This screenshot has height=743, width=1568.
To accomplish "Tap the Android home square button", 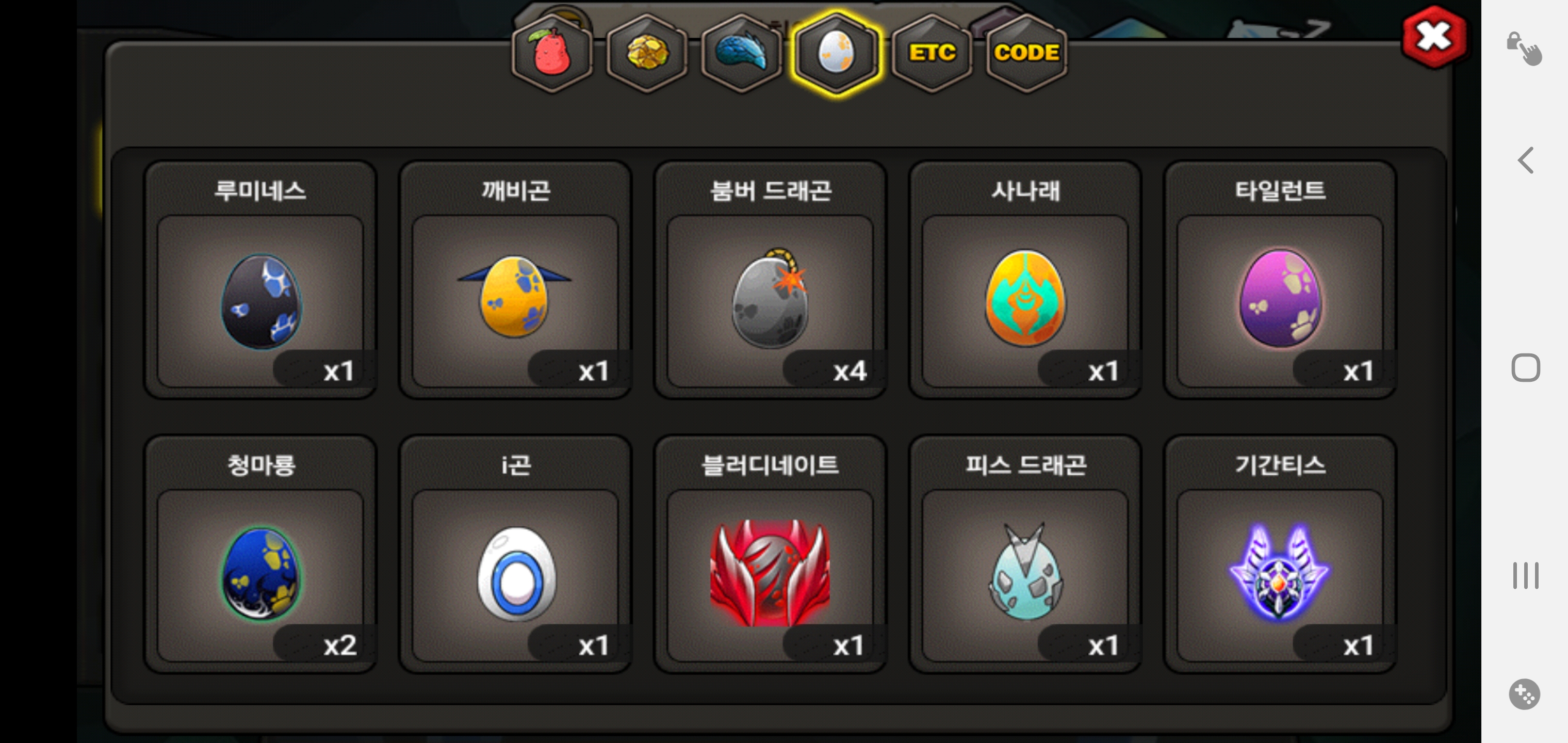I will pyautogui.click(x=1525, y=368).
